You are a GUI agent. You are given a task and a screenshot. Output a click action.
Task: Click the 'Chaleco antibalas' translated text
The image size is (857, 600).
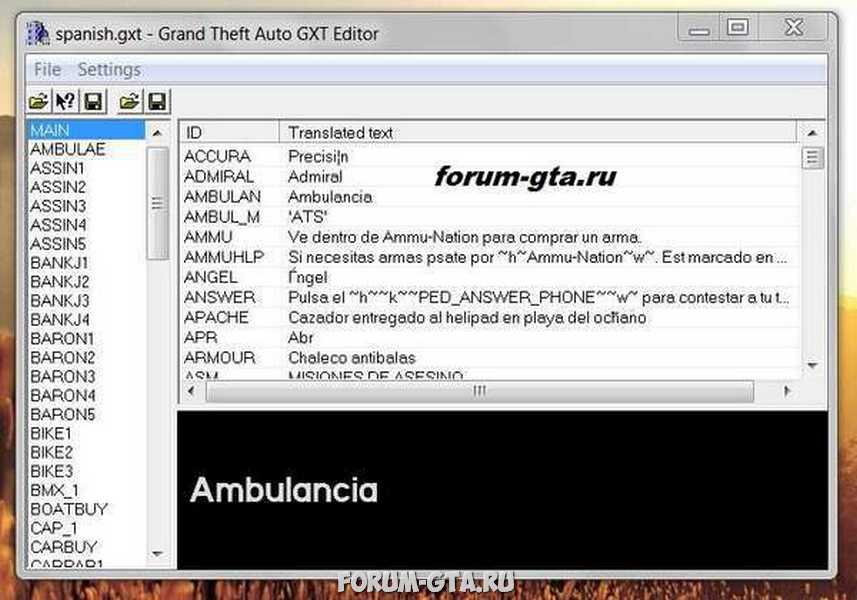(x=352, y=358)
